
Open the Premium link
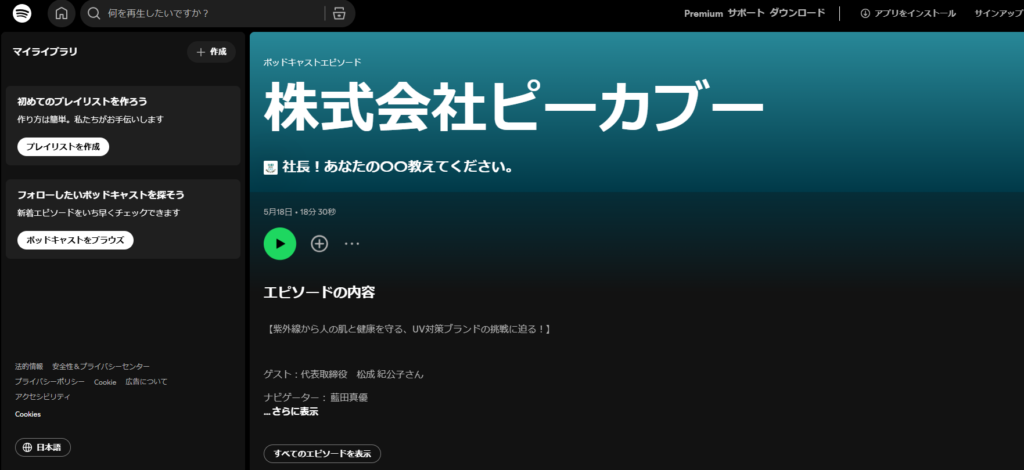point(703,13)
